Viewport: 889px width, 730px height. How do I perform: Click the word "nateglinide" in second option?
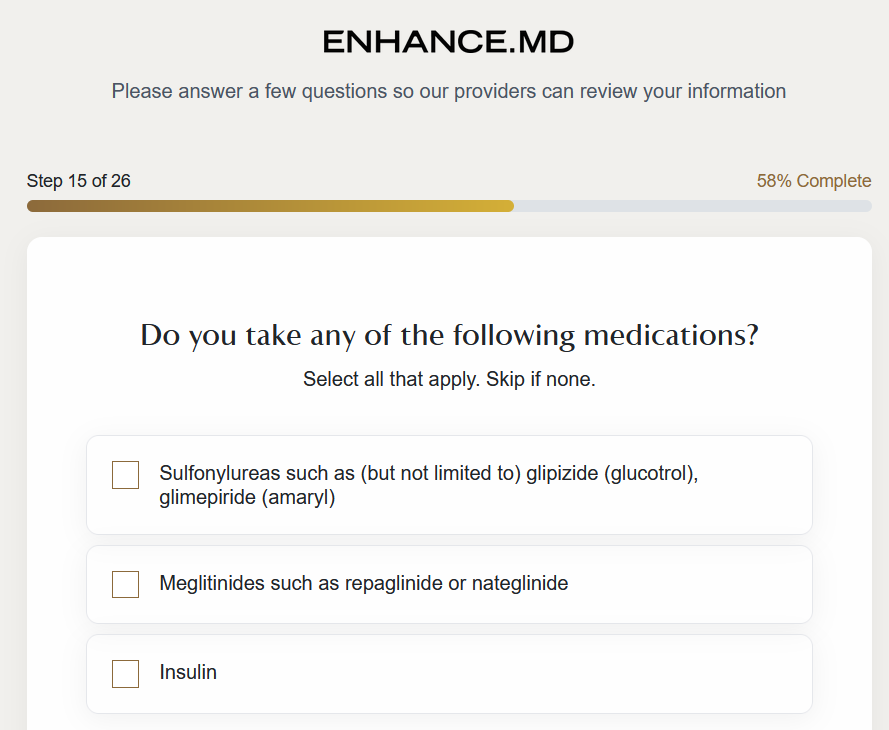(x=520, y=583)
